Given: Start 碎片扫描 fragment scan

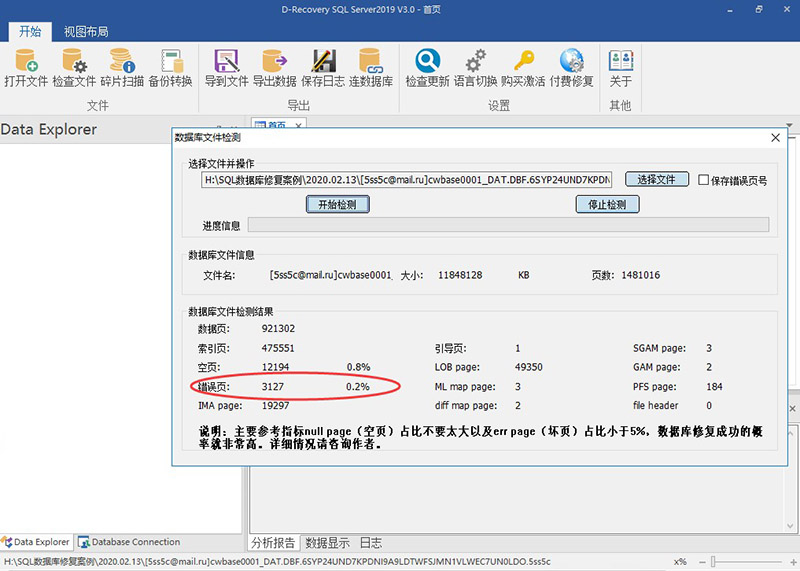Looking at the screenshot, I should 122,68.
